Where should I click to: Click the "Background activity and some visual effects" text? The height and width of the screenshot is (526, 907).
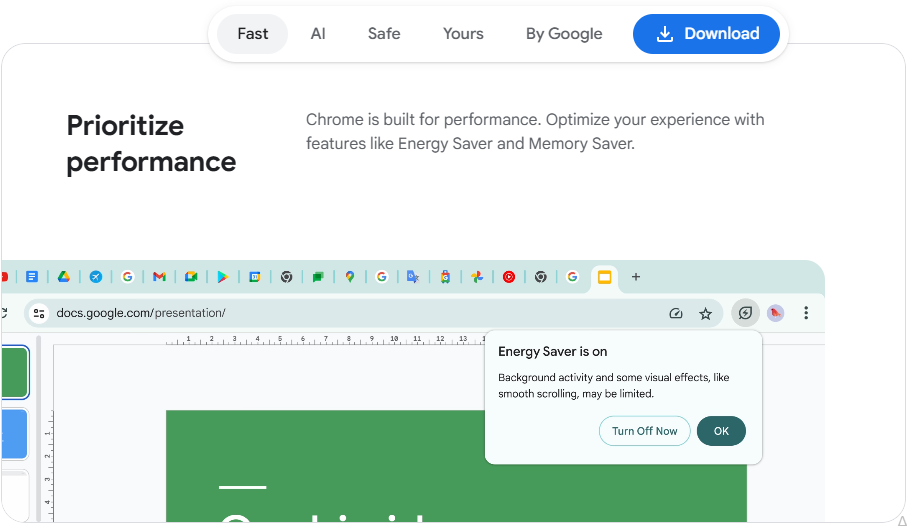coord(614,385)
